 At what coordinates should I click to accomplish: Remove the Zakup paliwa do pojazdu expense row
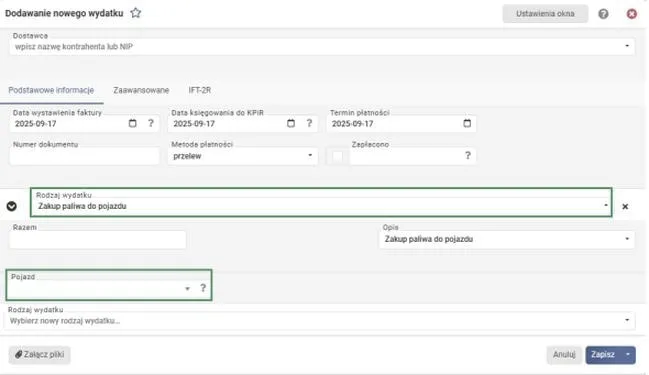(625, 206)
